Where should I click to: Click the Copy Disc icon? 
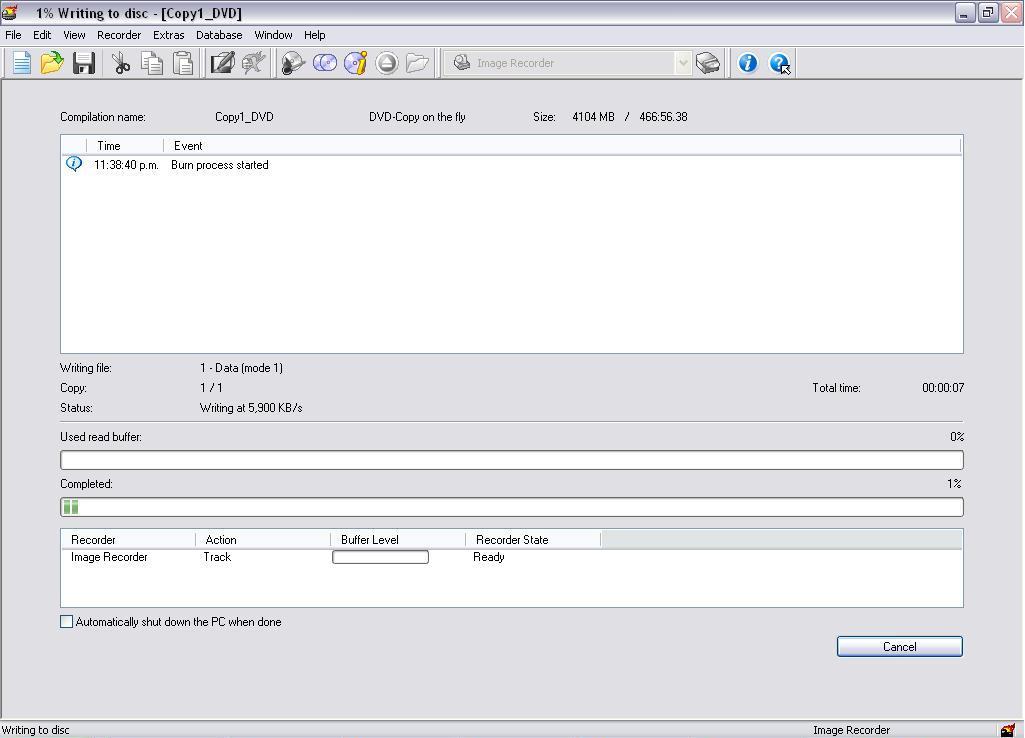click(x=325, y=63)
